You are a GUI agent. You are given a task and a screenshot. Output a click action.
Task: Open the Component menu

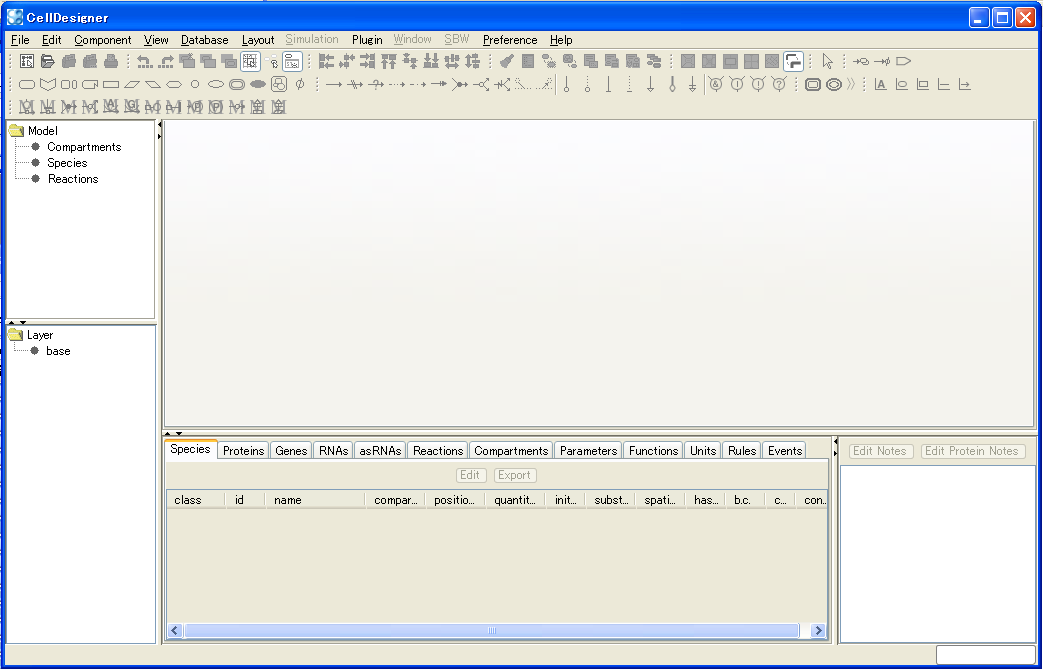coord(103,40)
